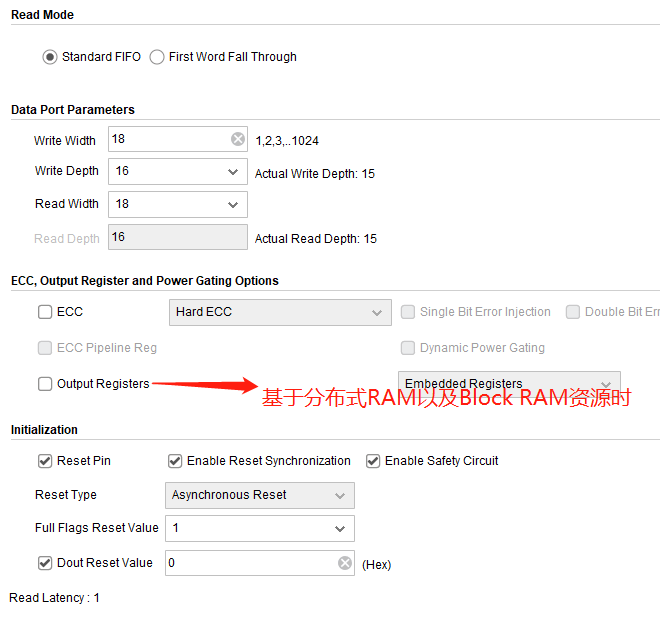Toggle Single Bit Error Injection checkbox

click(407, 312)
